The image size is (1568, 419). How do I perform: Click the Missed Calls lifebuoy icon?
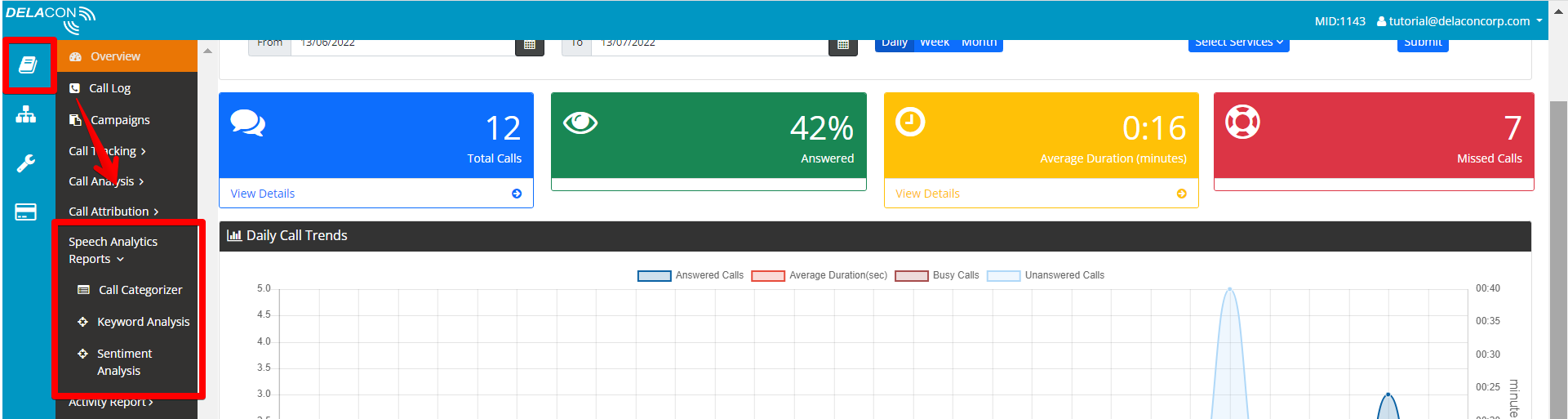pyautogui.click(x=1242, y=123)
